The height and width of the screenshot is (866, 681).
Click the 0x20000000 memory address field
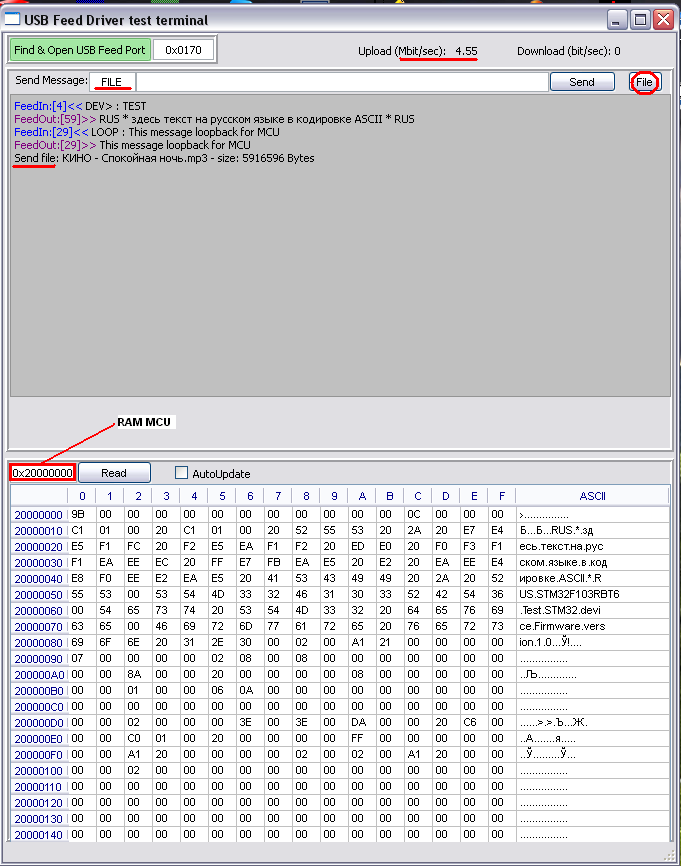tap(43, 473)
